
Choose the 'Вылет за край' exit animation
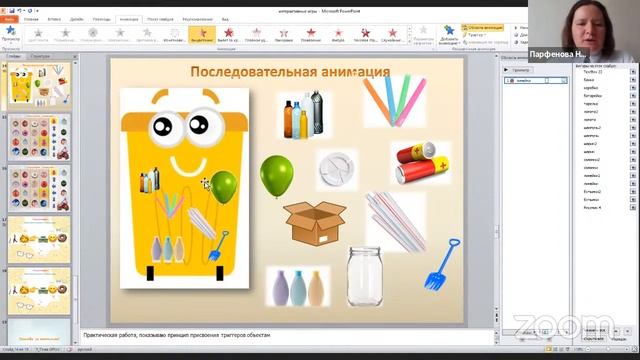(229, 35)
